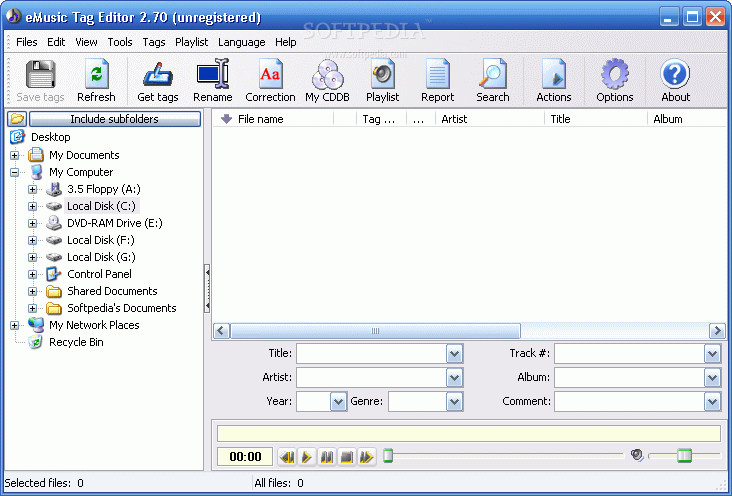This screenshot has width=732, height=496.
Task: Open the Genre dropdown
Action: click(454, 402)
